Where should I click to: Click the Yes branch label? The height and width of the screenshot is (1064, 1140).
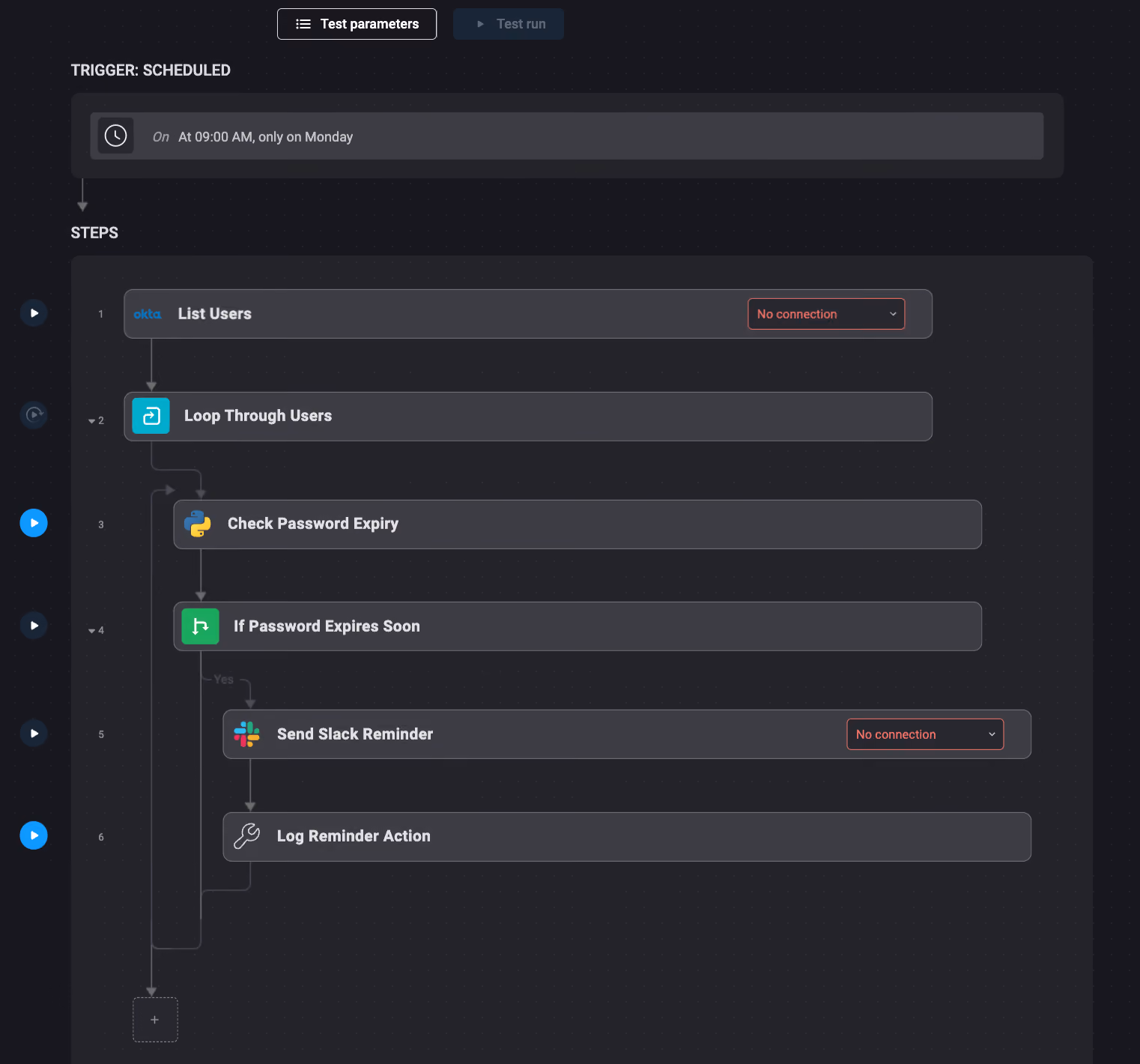pyautogui.click(x=223, y=680)
